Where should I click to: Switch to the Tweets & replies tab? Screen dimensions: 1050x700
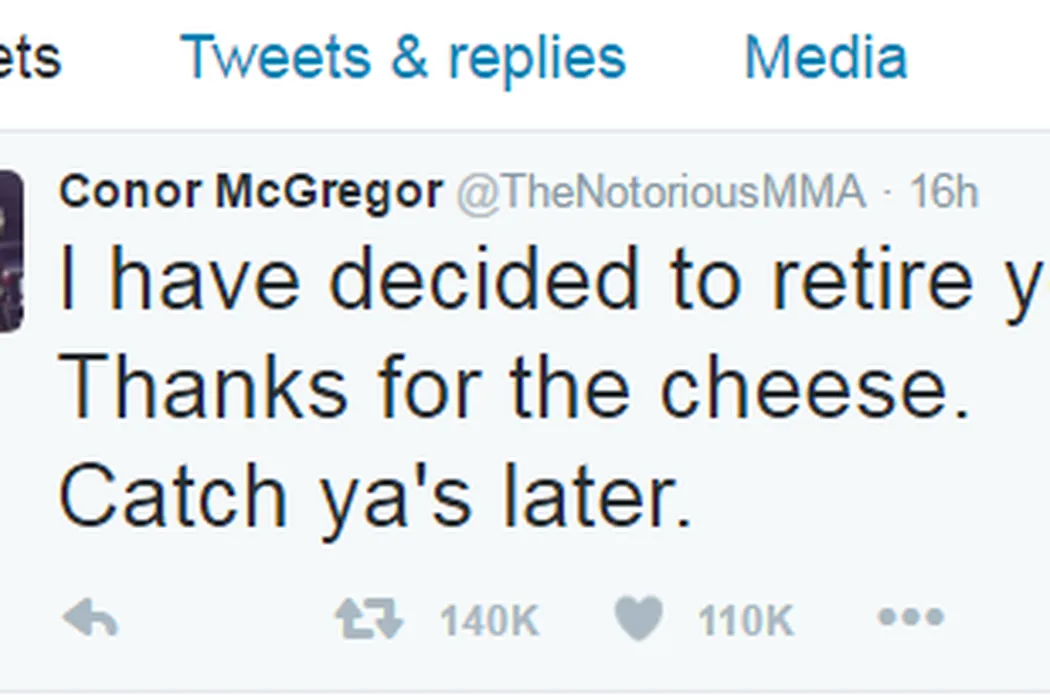tap(403, 58)
